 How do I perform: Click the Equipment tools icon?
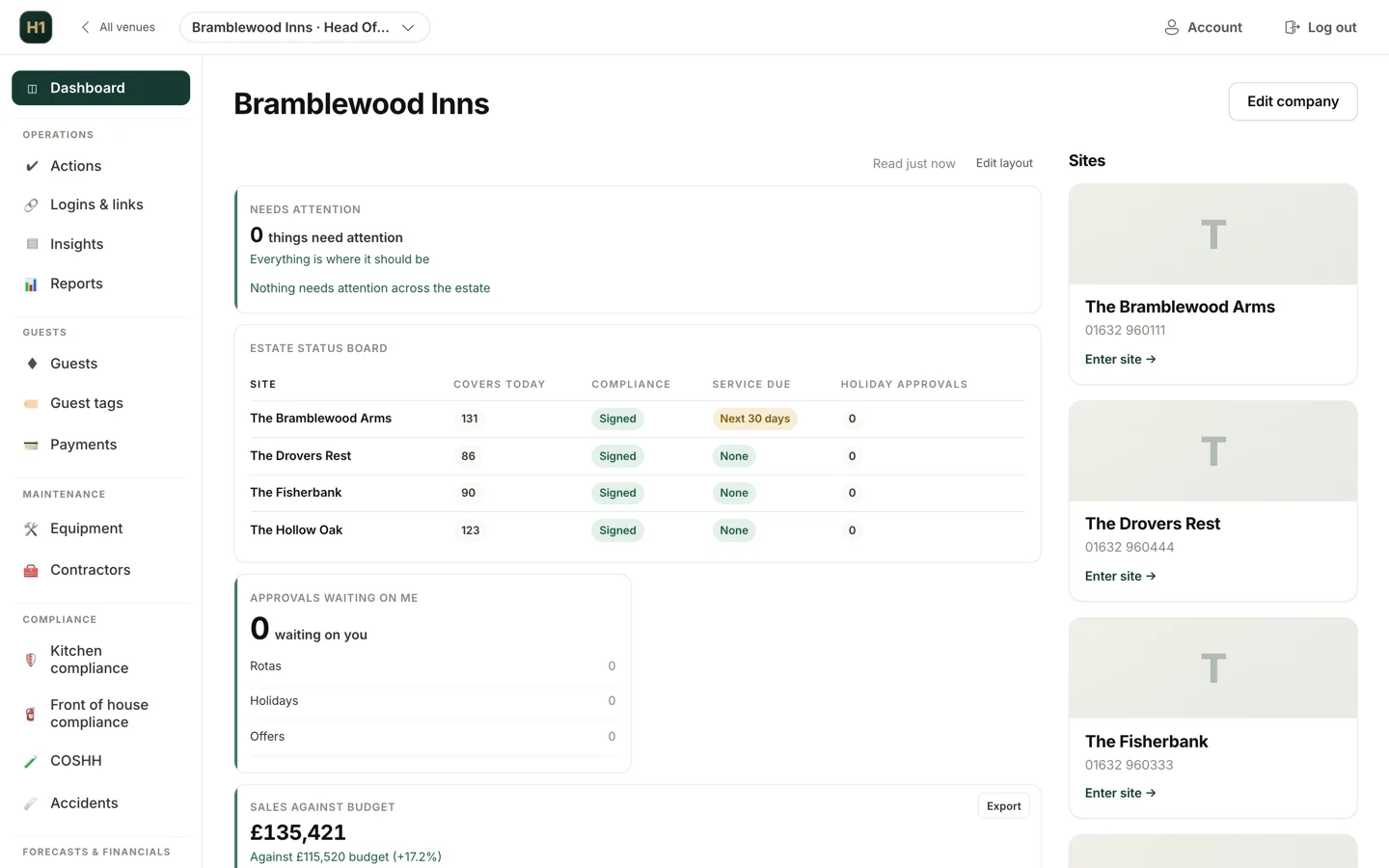click(x=32, y=529)
